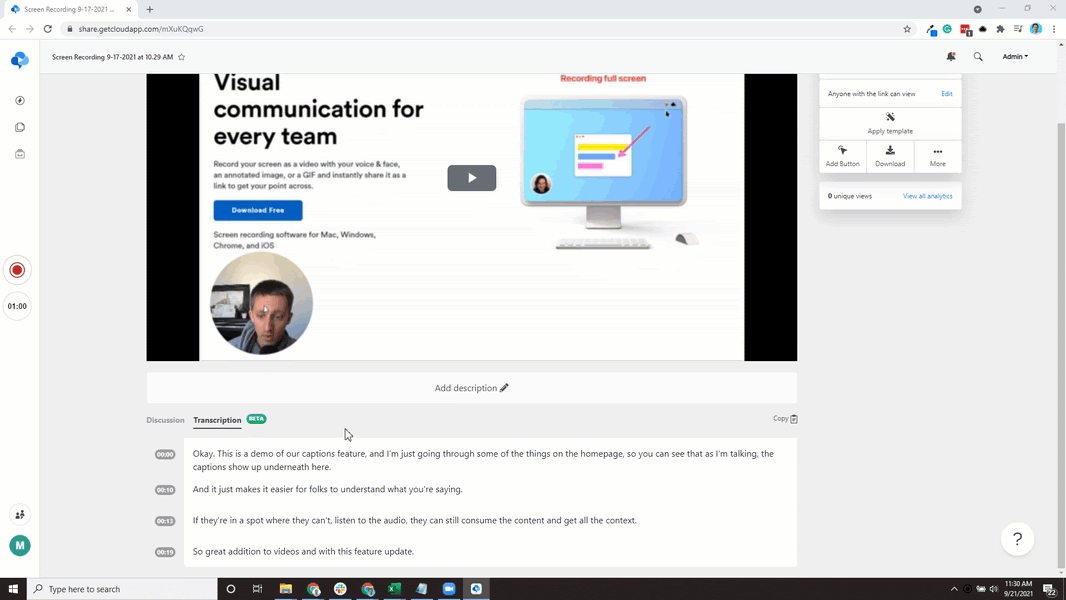Open the browser extensions puzzle icon

[x=1000, y=29]
